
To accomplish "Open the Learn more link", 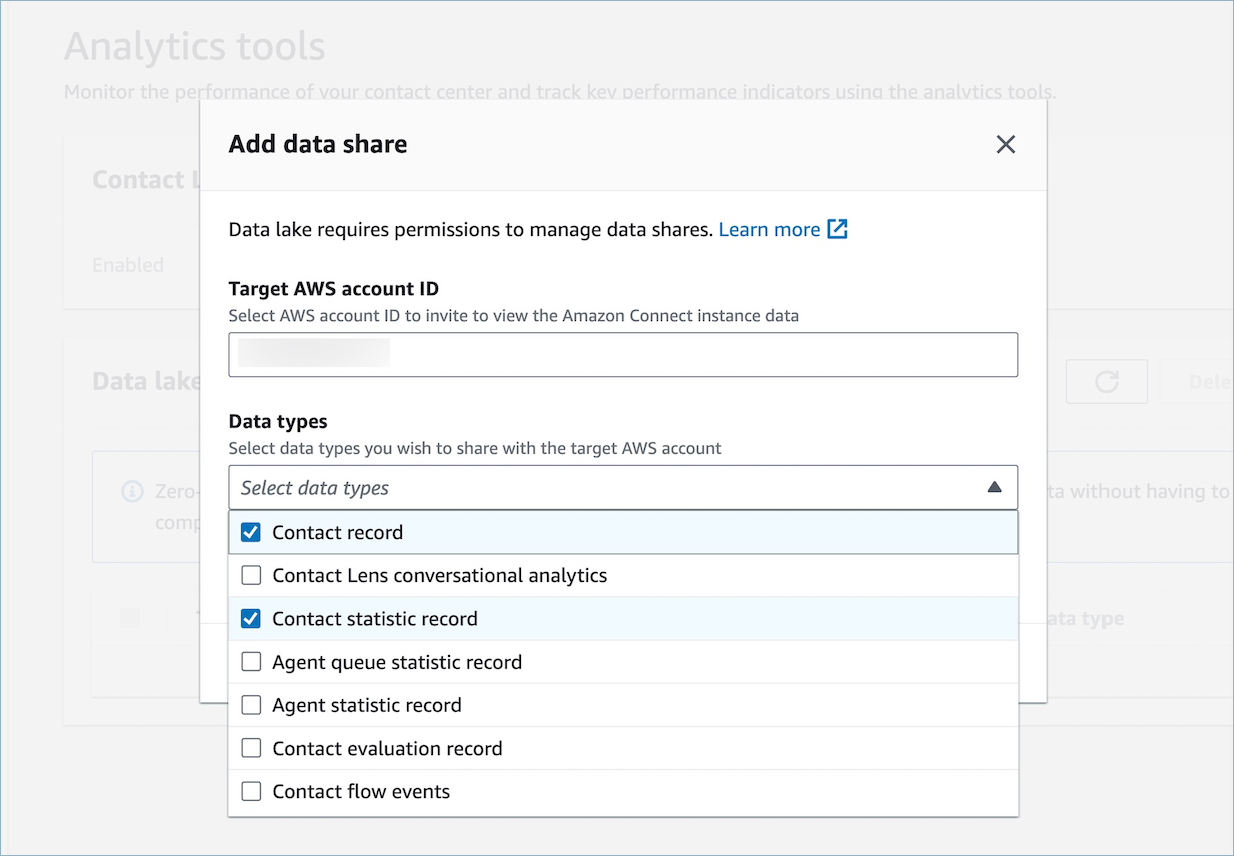I will point(769,229).
